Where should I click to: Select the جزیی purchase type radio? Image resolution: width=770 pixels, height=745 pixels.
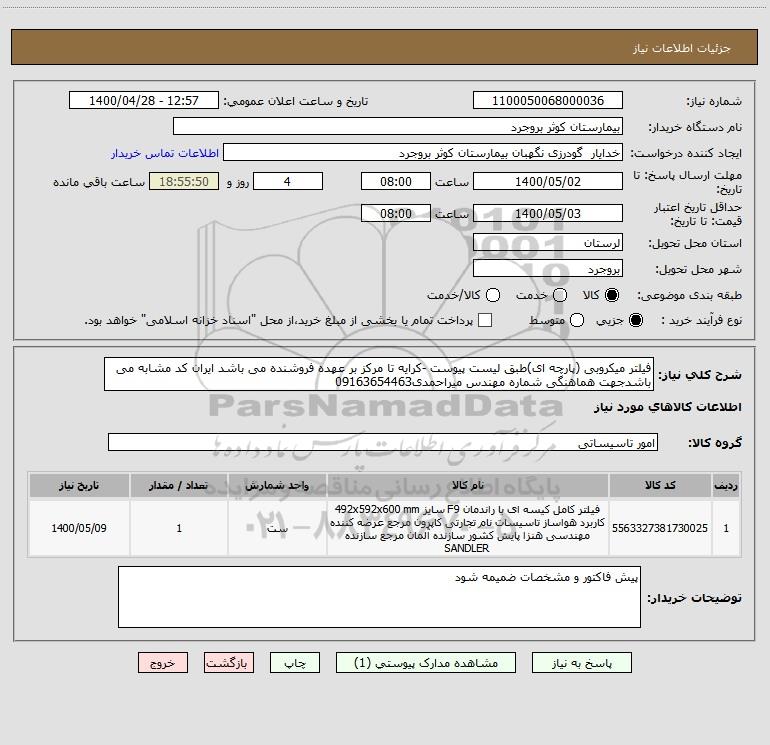pyautogui.click(x=636, y=320)
